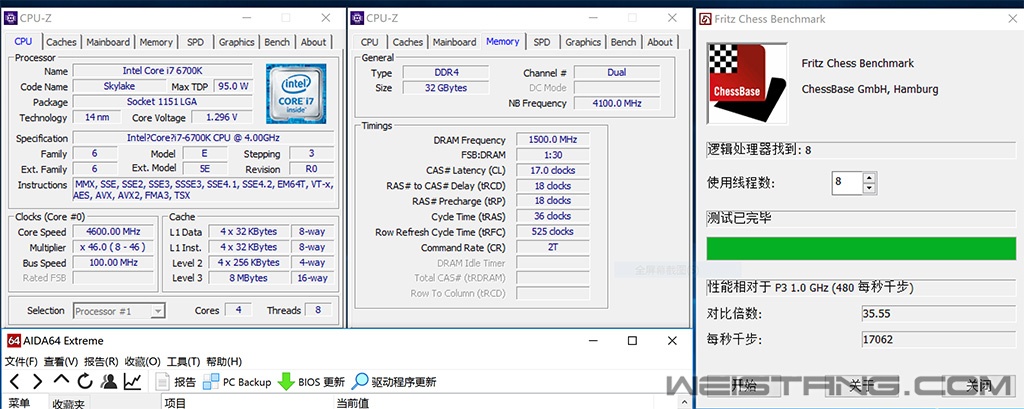Click the thread count input field
This screenshot has width=1024, height=409.
[x=846, y=183]
